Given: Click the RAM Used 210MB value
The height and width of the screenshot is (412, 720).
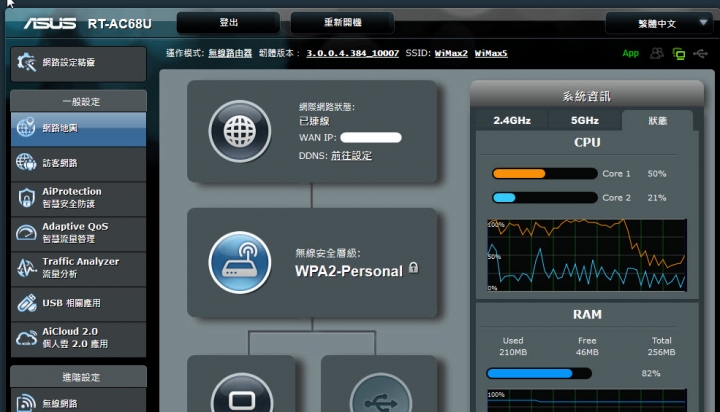Looking at the screenshot, I should [x=513, y=352].
